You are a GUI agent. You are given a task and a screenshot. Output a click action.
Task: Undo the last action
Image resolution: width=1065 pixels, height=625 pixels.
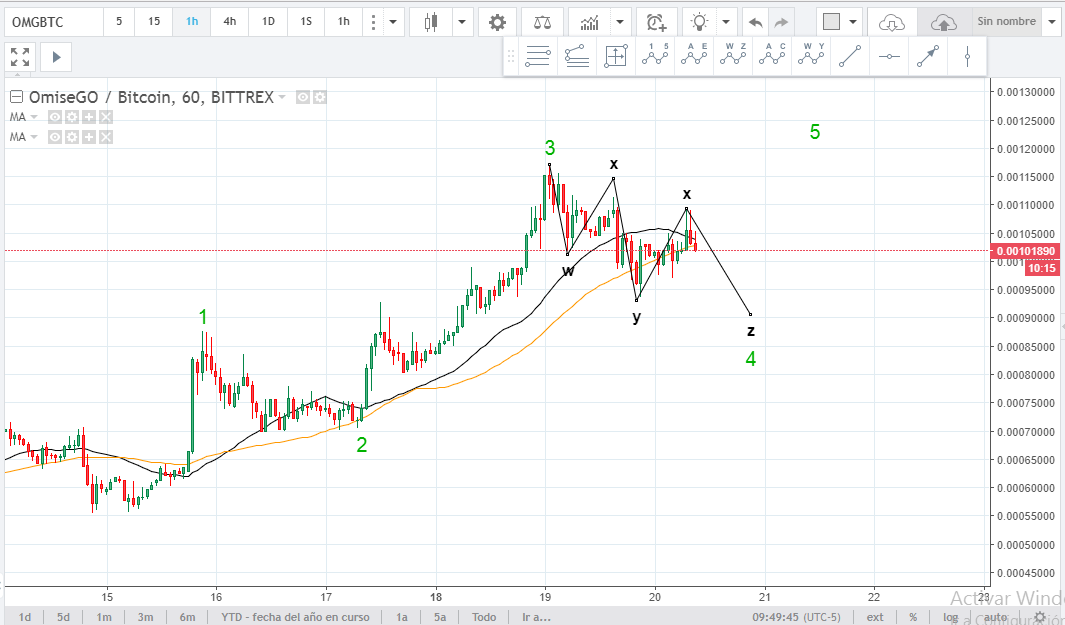coord(755,22)
